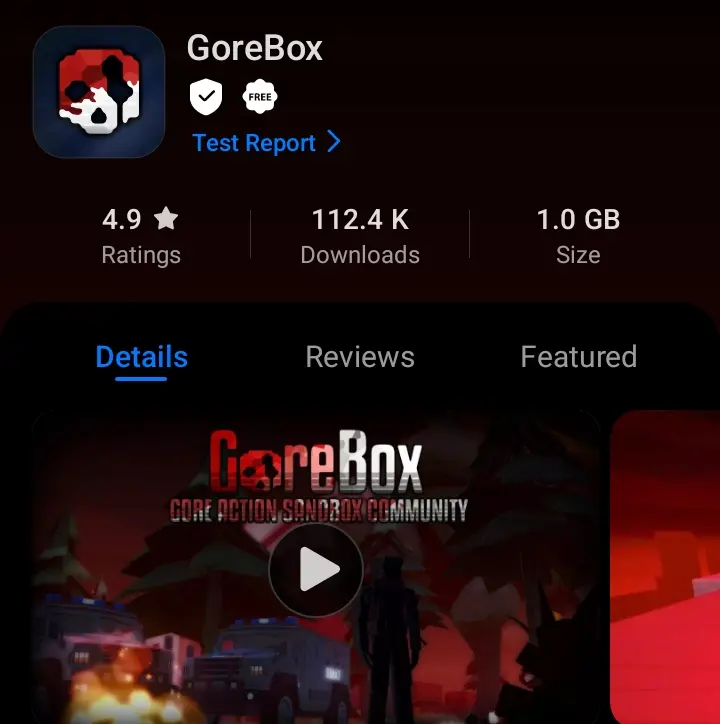Tap the Size label
The height and width of the screenshot is (724, 720).
[x=578, y=255]
